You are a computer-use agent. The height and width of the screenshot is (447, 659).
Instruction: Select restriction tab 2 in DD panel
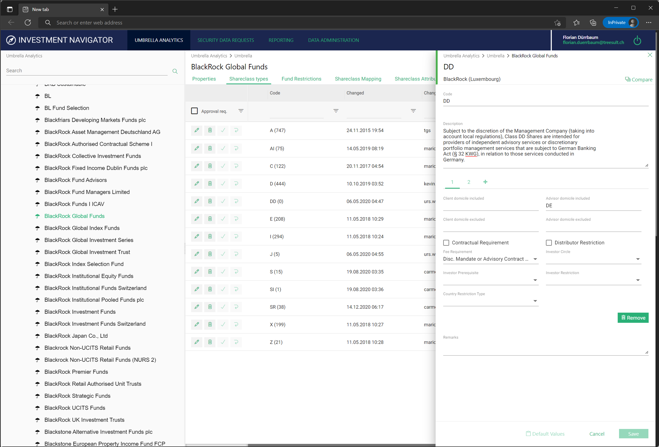(x=469, y=182)
